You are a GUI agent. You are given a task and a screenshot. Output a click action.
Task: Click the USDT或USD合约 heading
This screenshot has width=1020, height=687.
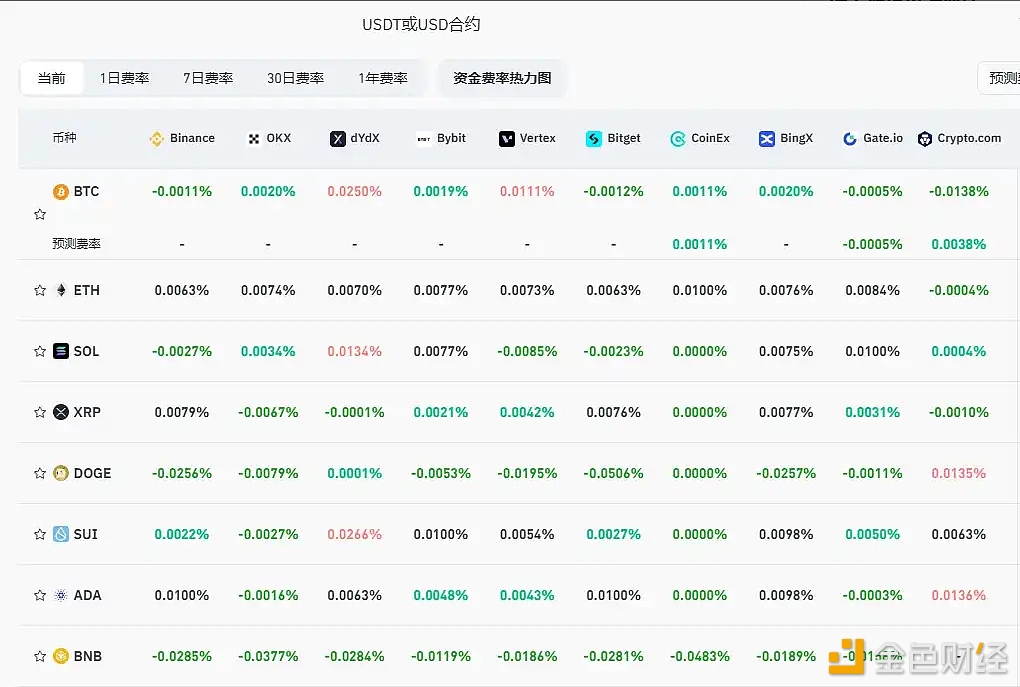coord(421,25)
